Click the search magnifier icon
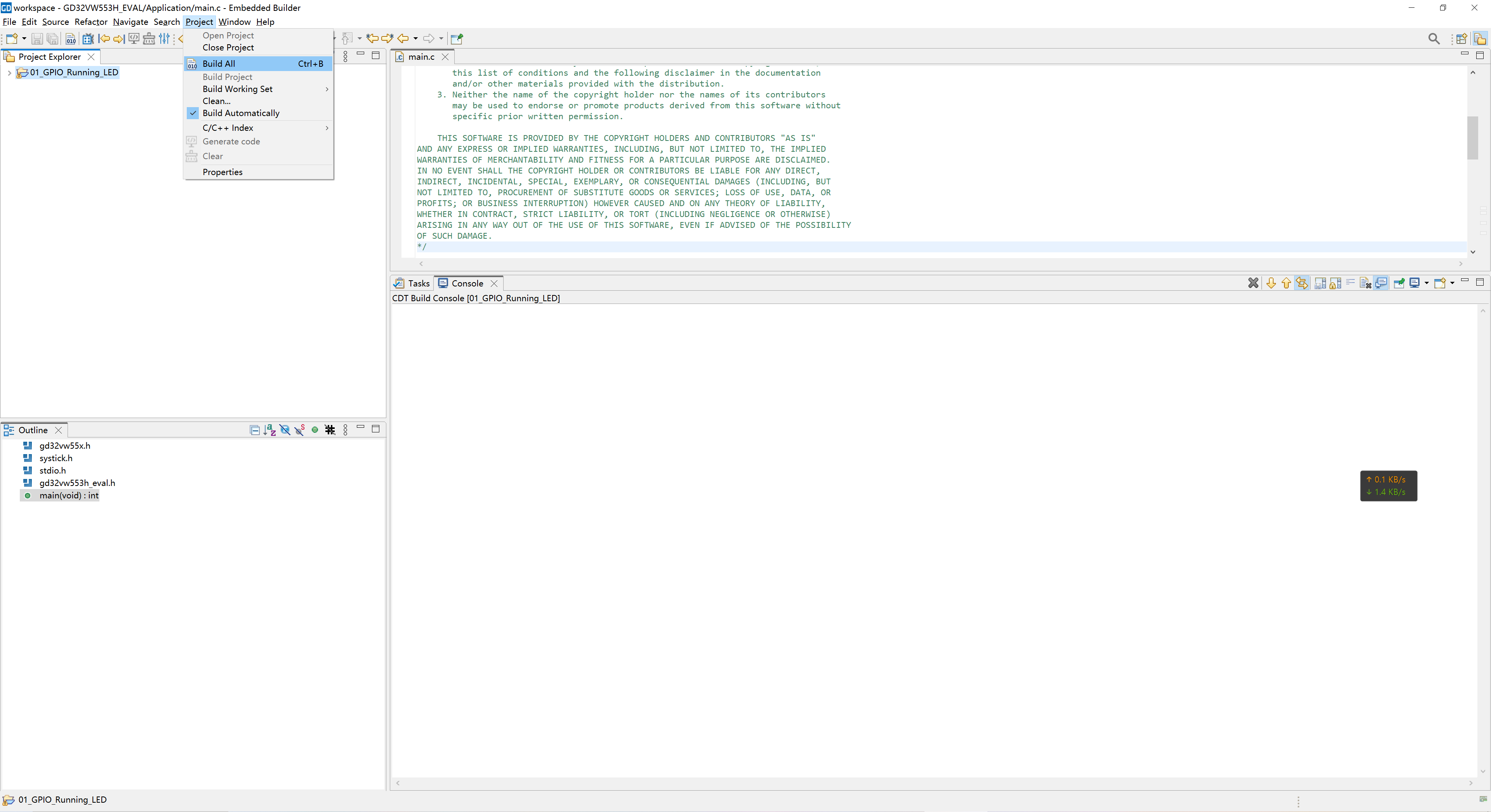 1434,39
